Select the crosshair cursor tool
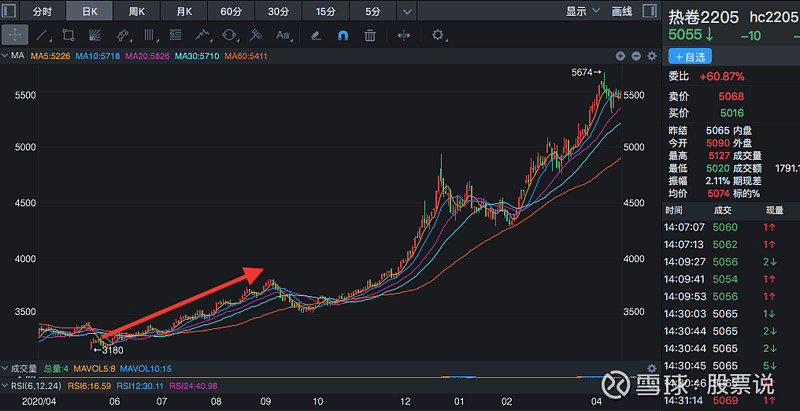The height and width of the screenshot is (411, 800). 15,35
